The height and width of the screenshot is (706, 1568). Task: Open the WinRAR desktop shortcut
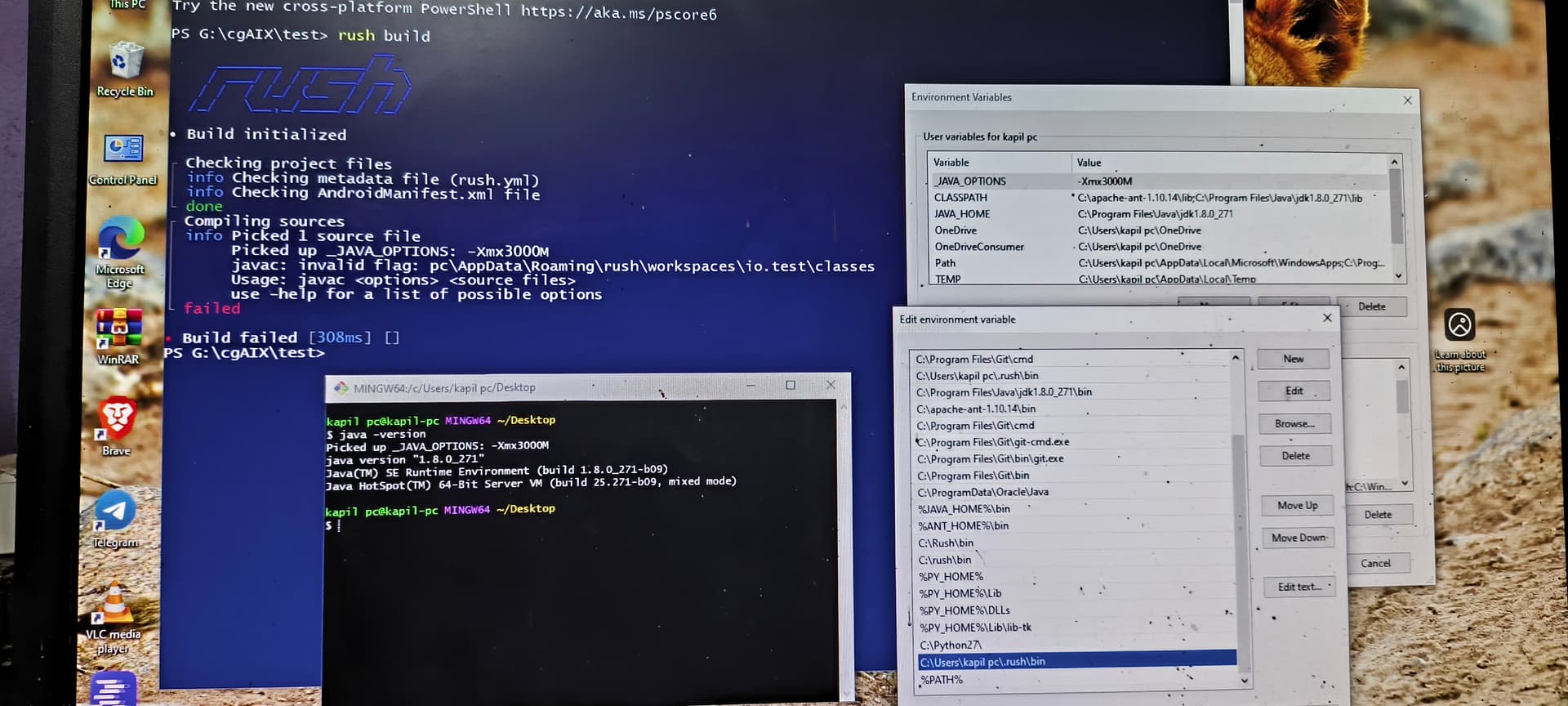118,337
